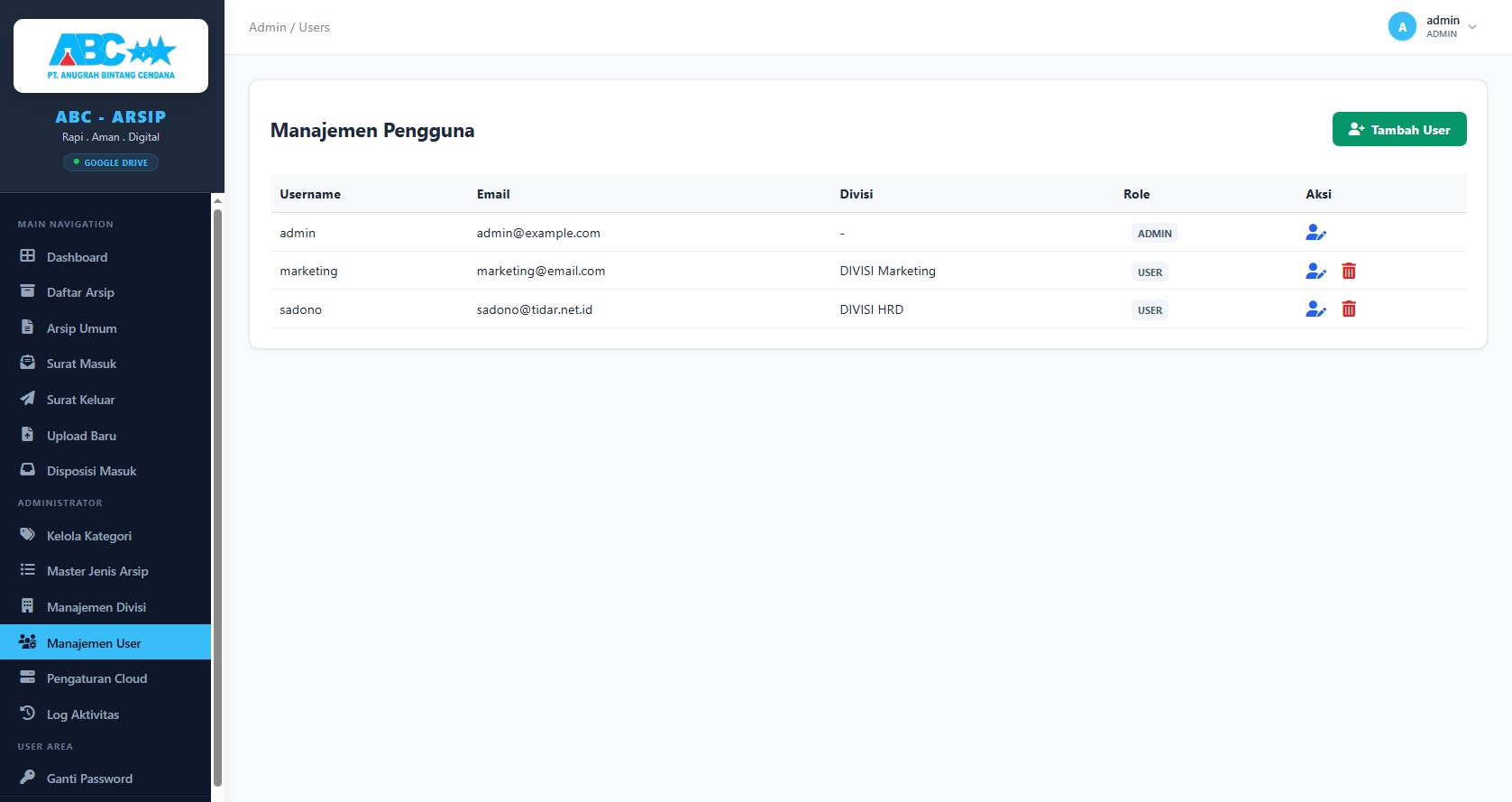Click the ABC company logo
Screen dimensions: 1512x802
(x=111, y=56)
